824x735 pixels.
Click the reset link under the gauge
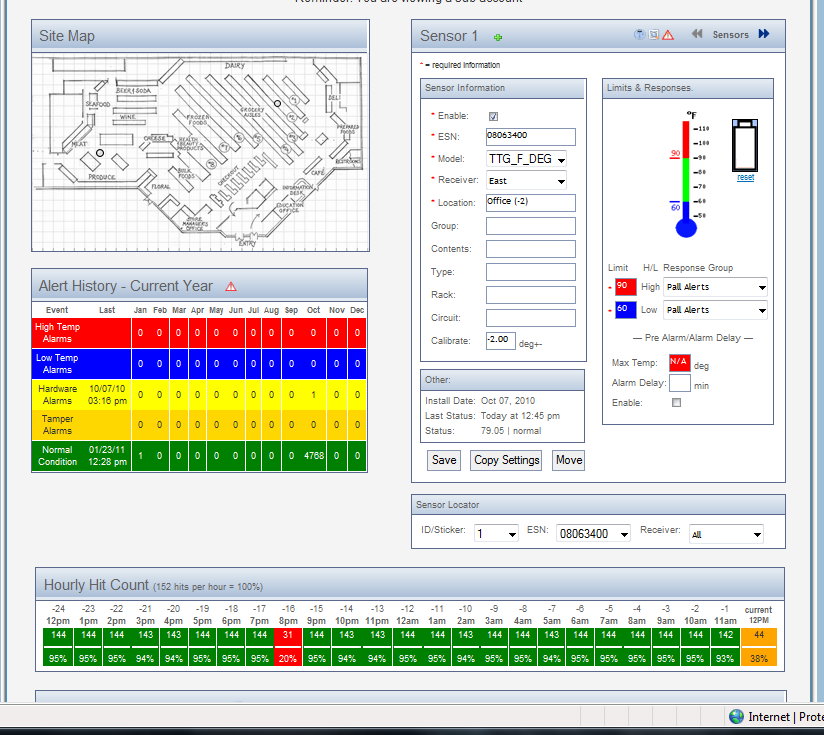pos(745,177)
